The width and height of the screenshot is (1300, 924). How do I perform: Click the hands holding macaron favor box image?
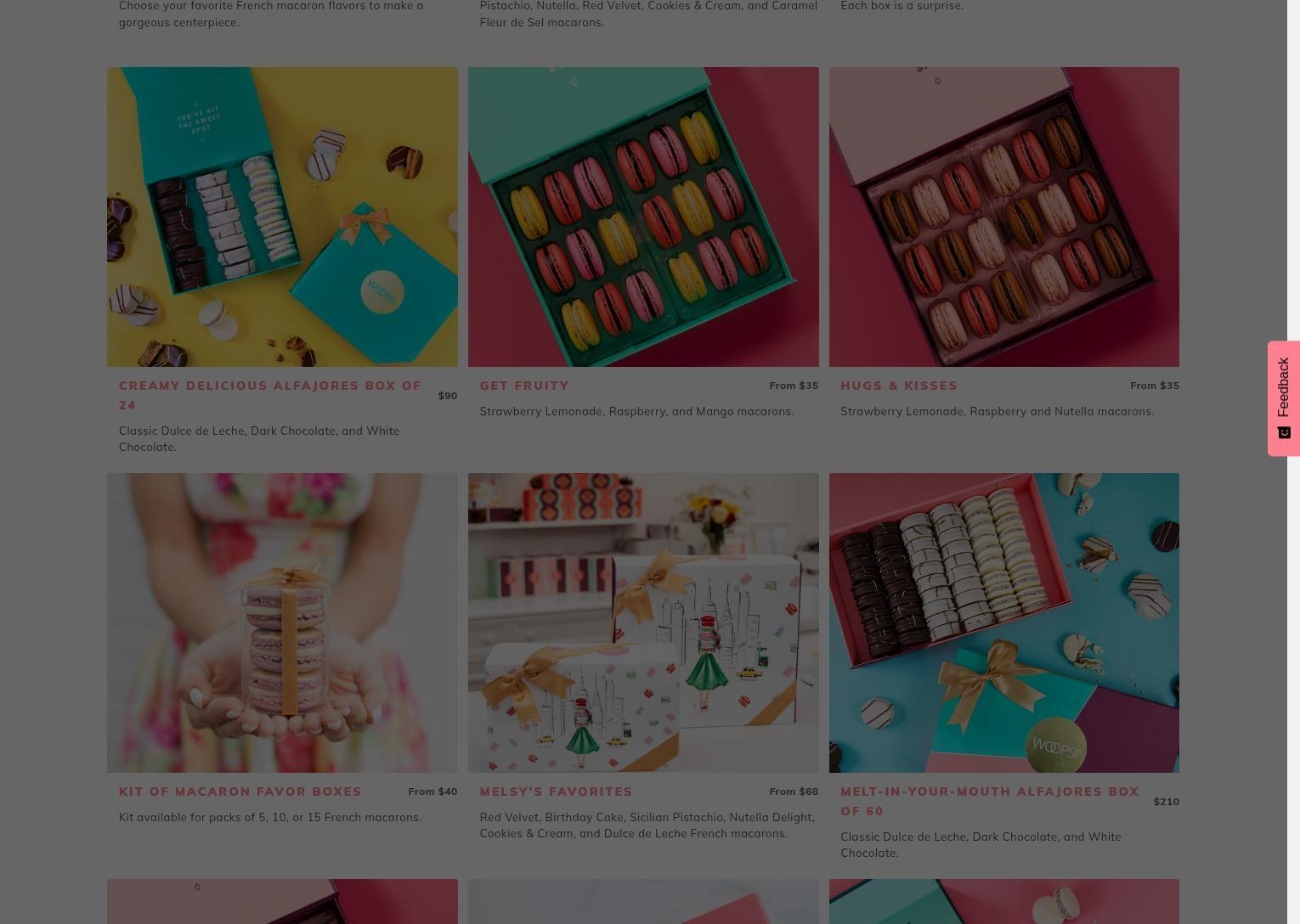coord(282,623)
